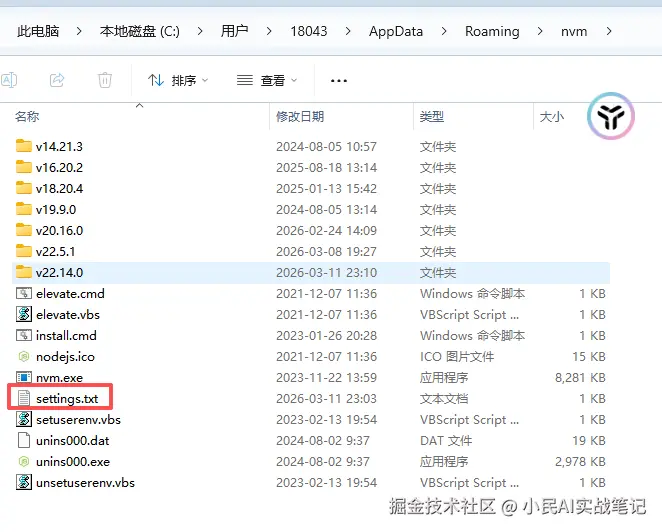Screen dimensions: 662x532
Task: Expand chevron after nvm breadcrumb
Action: [x=609, y=31]
